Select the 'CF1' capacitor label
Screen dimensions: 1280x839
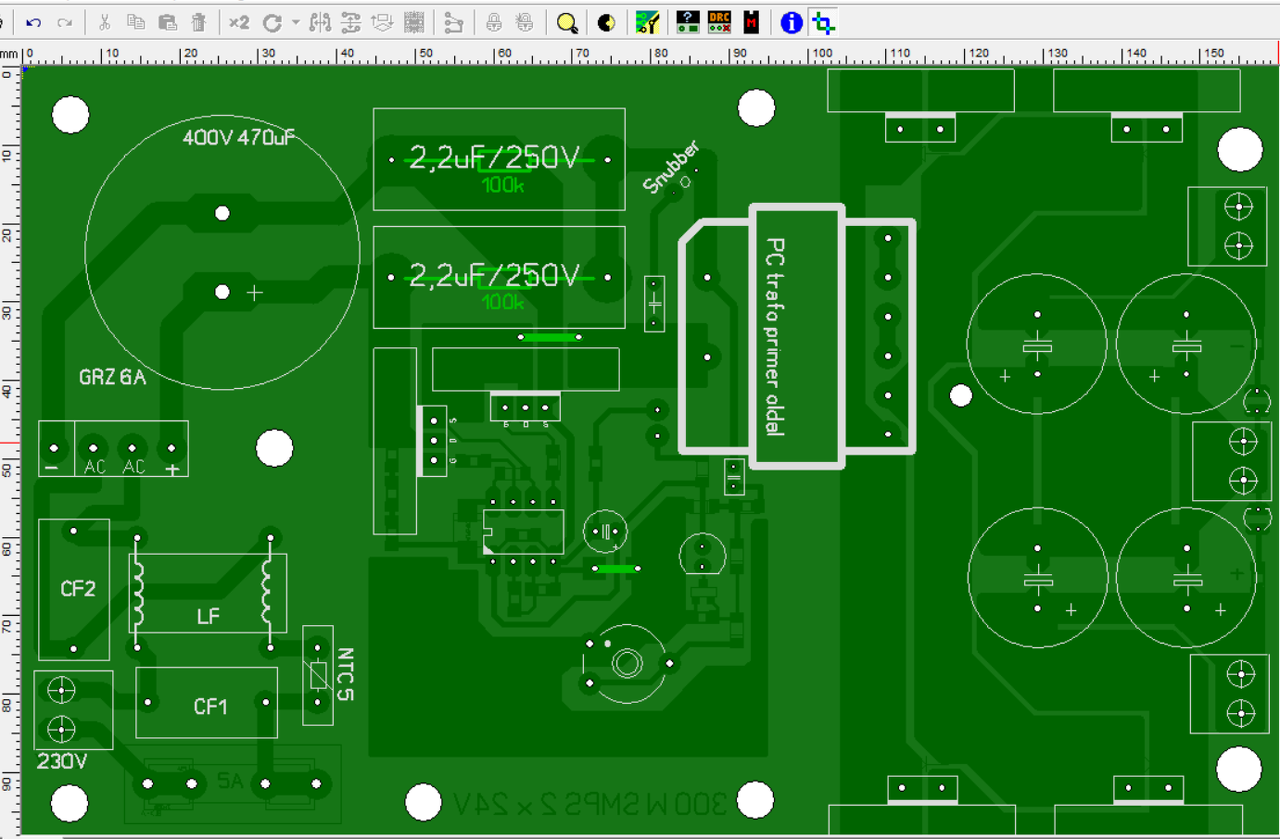point(211,707)
